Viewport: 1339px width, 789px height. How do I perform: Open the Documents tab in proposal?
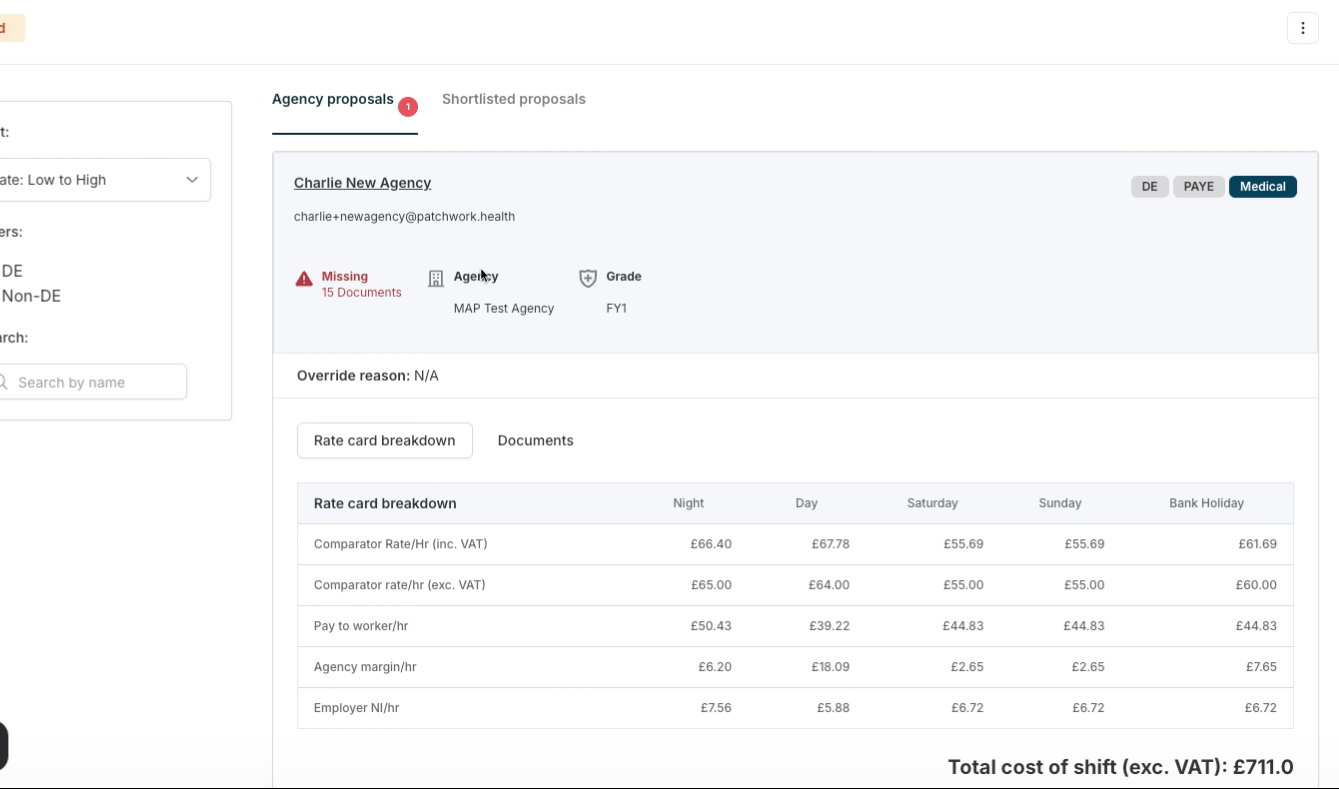pos(535,440)
